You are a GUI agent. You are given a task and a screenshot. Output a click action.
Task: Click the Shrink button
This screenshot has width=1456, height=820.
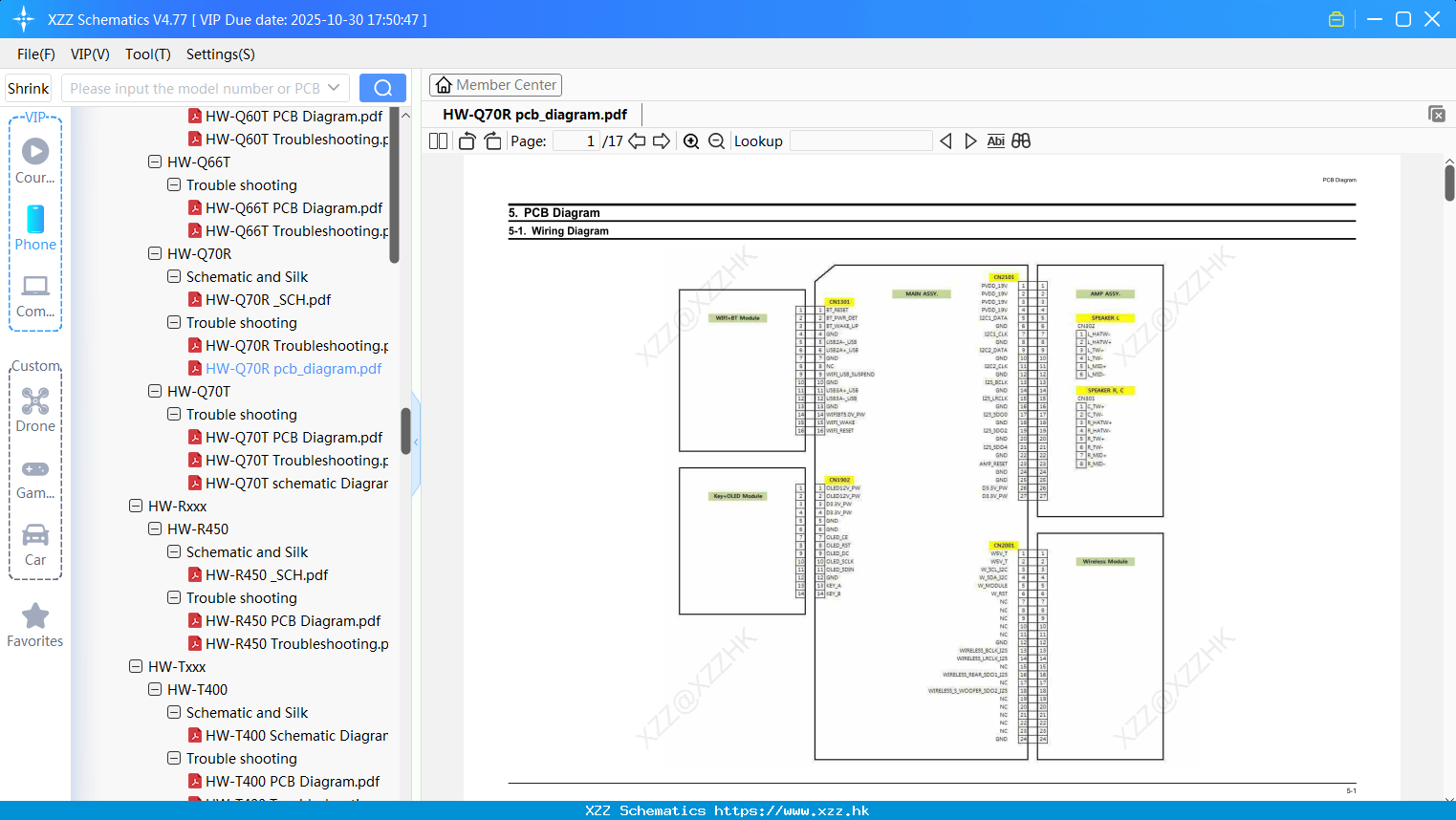[x=29, y=88]
